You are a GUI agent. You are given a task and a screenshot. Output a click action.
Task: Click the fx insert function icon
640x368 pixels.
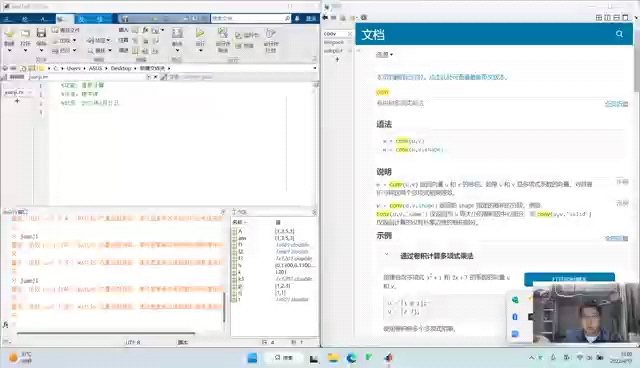[145, 30]
